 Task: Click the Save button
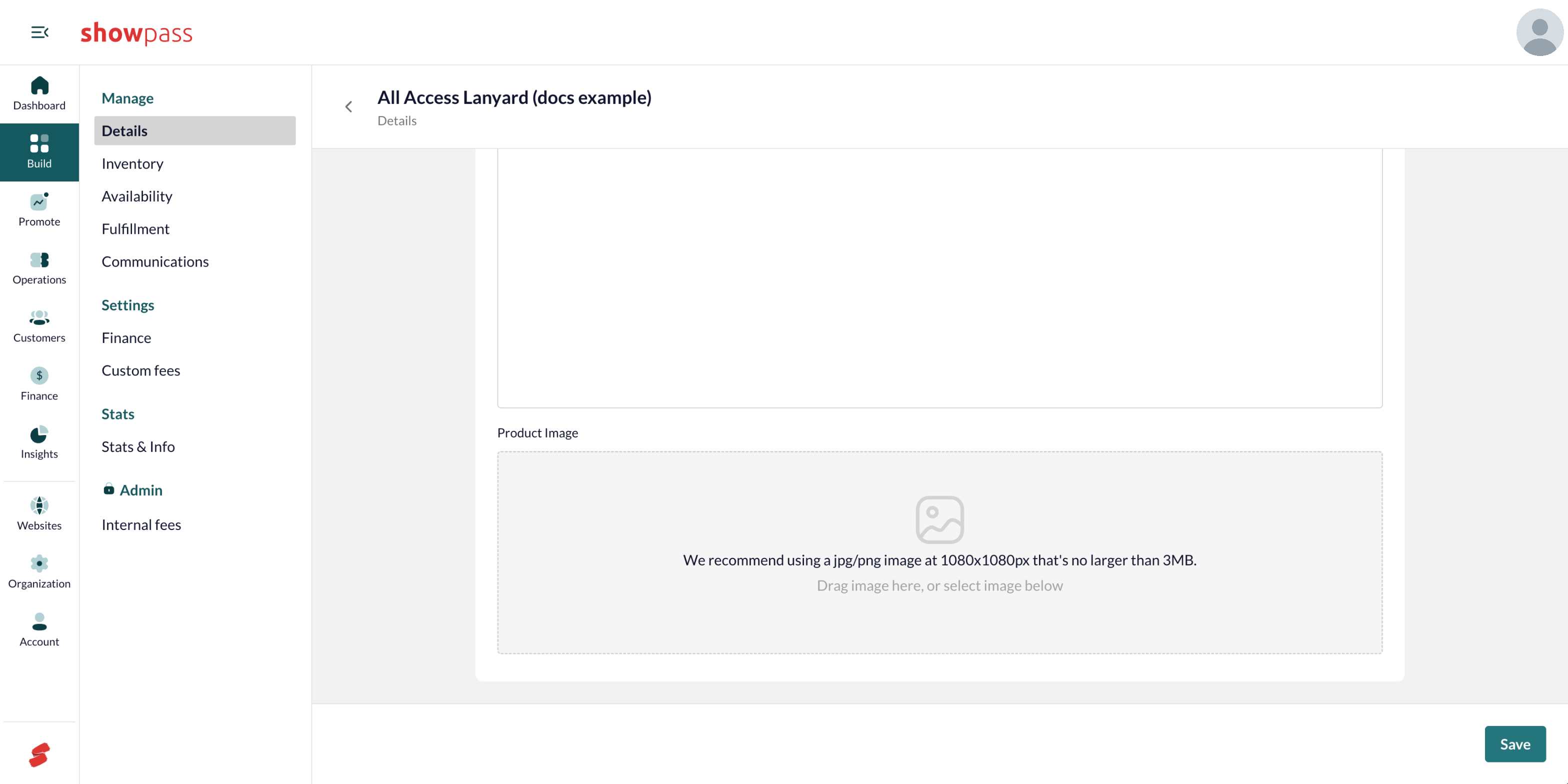(x=1515, y=744)
